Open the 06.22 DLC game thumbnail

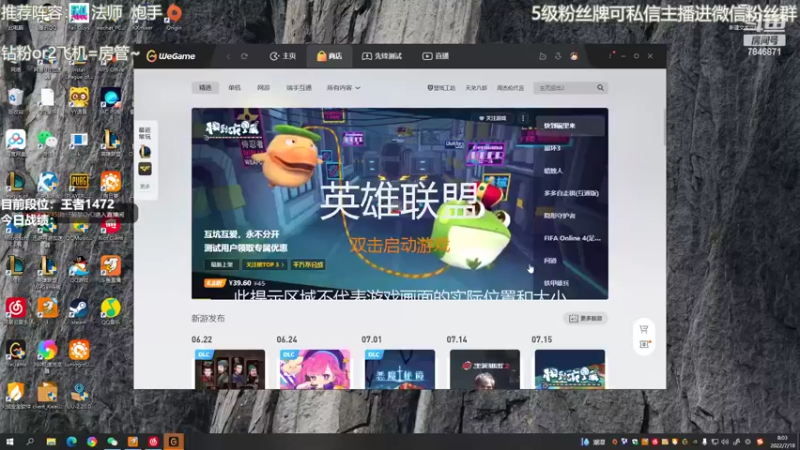pyautogui.click(x=230, y=369)
